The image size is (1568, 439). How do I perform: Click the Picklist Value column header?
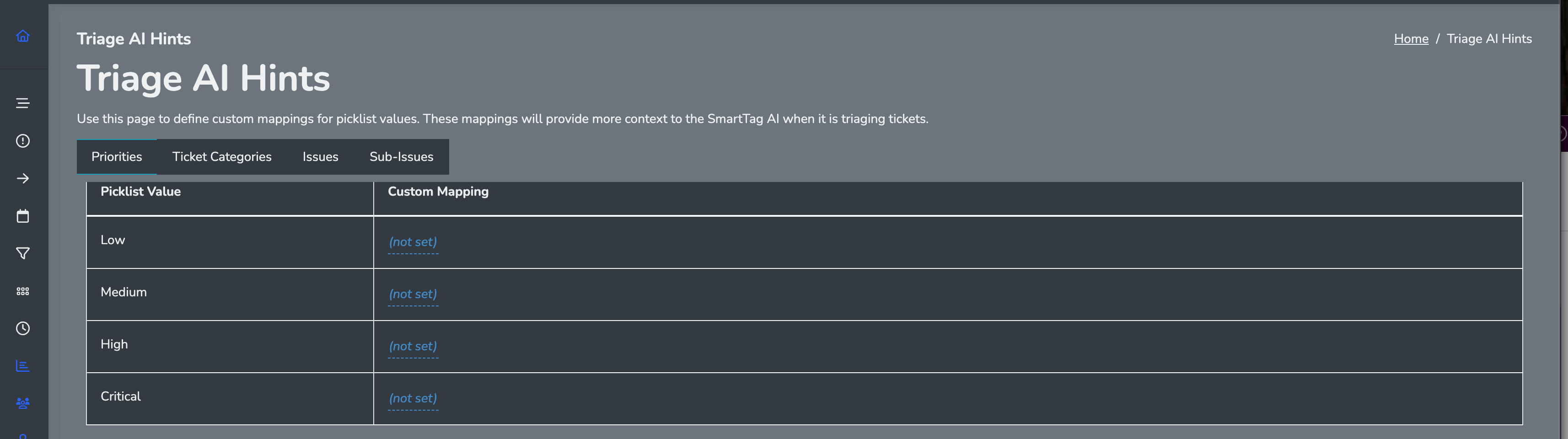click(x=140, y=192)
